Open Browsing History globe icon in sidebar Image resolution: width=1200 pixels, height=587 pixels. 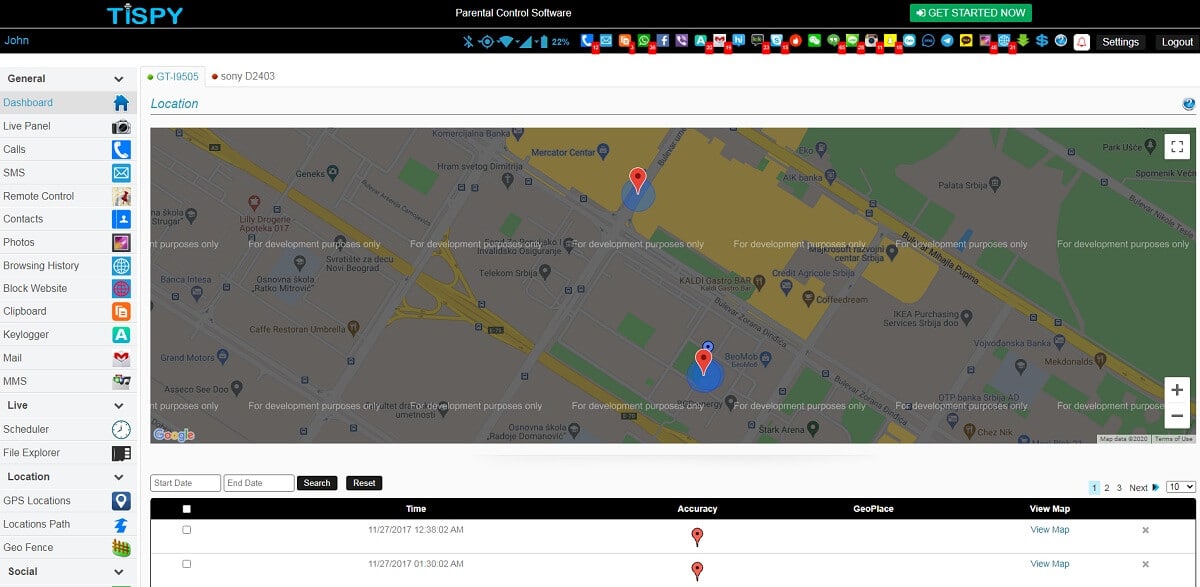(x=121, y=265)
